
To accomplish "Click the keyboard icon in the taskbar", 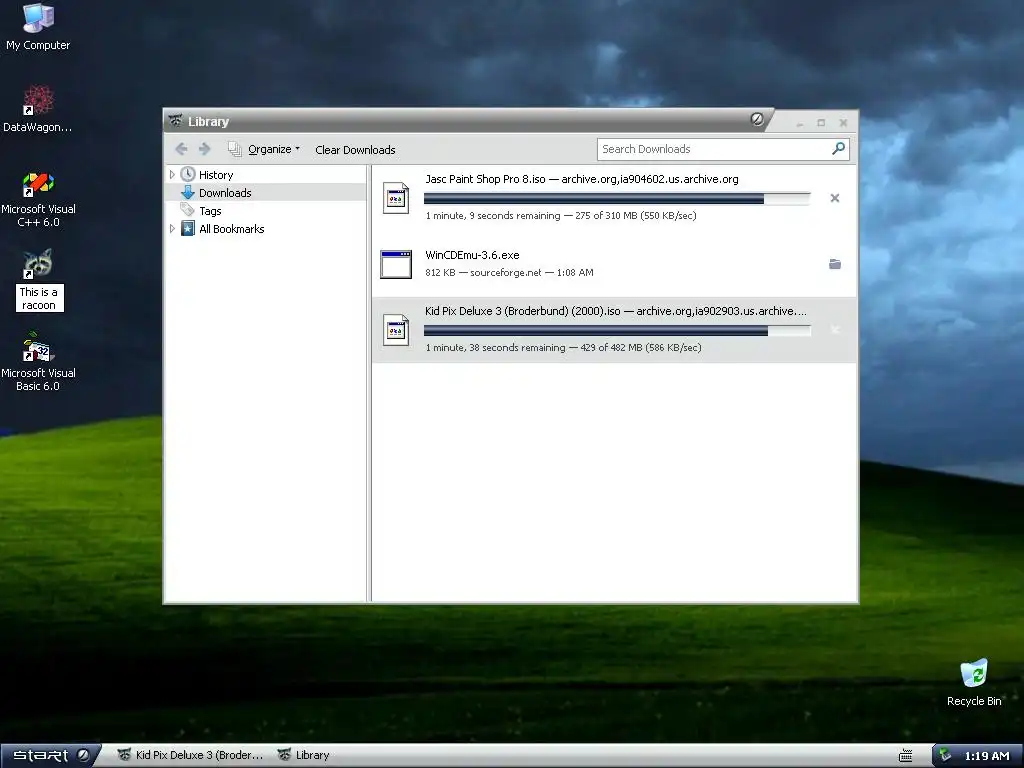I will pos(905,756).
